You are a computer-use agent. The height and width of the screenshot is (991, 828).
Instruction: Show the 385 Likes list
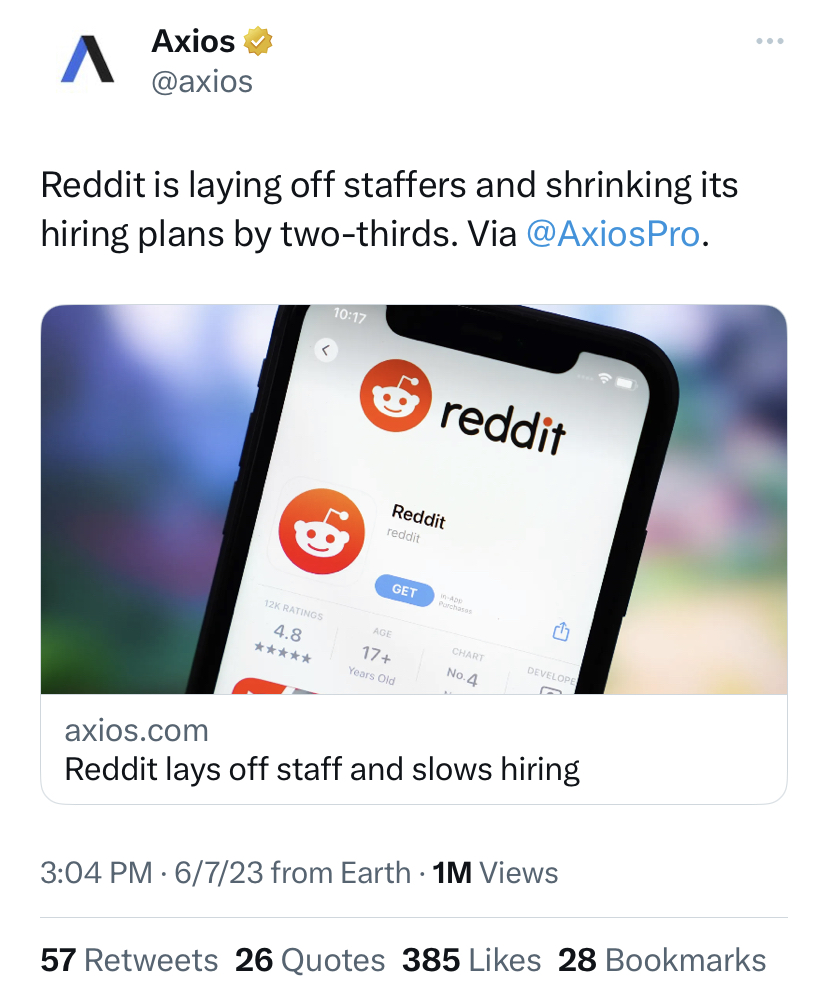[x=471, y=960]
